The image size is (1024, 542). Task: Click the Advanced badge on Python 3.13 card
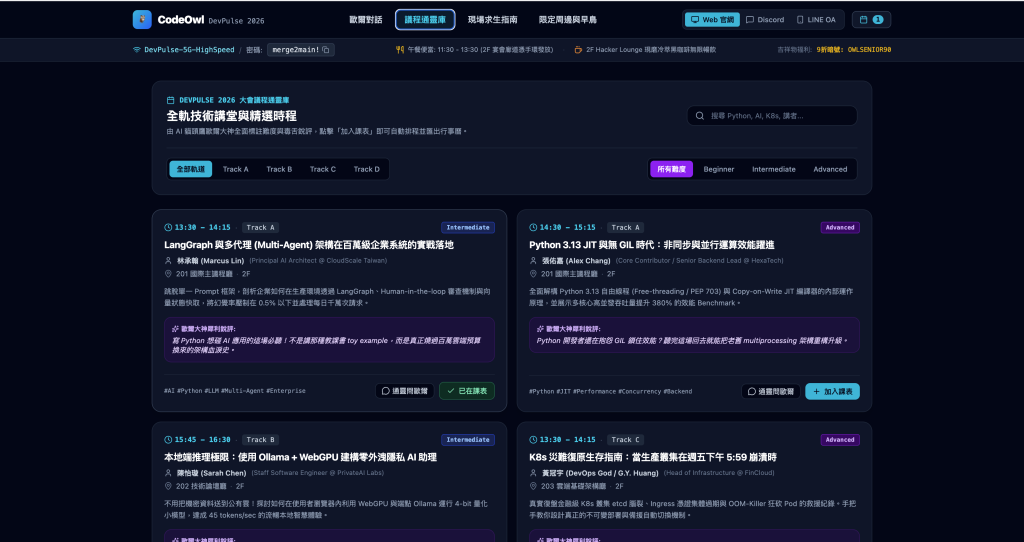[840, 227]
